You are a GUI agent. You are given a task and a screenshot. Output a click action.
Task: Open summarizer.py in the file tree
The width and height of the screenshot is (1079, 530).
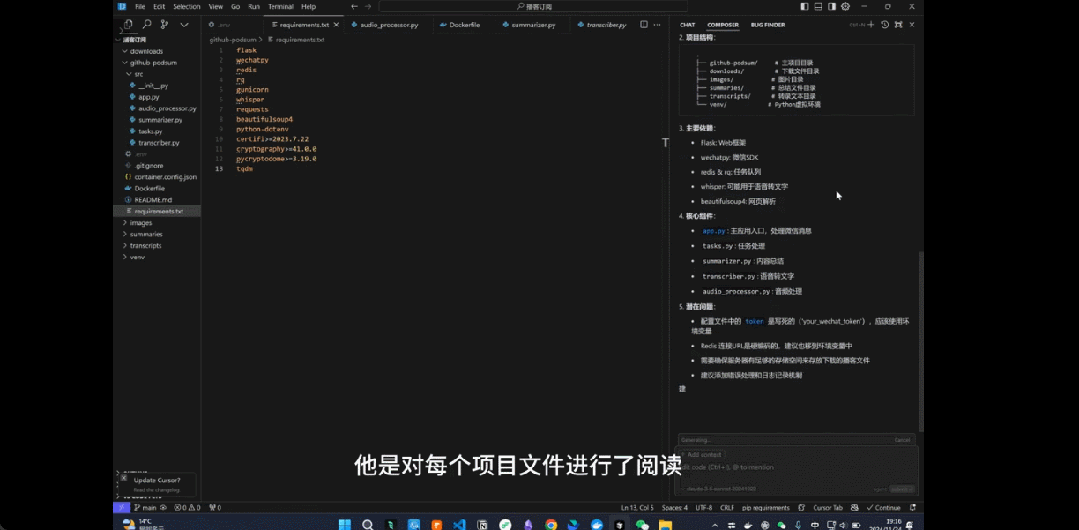tap(160, 119)
